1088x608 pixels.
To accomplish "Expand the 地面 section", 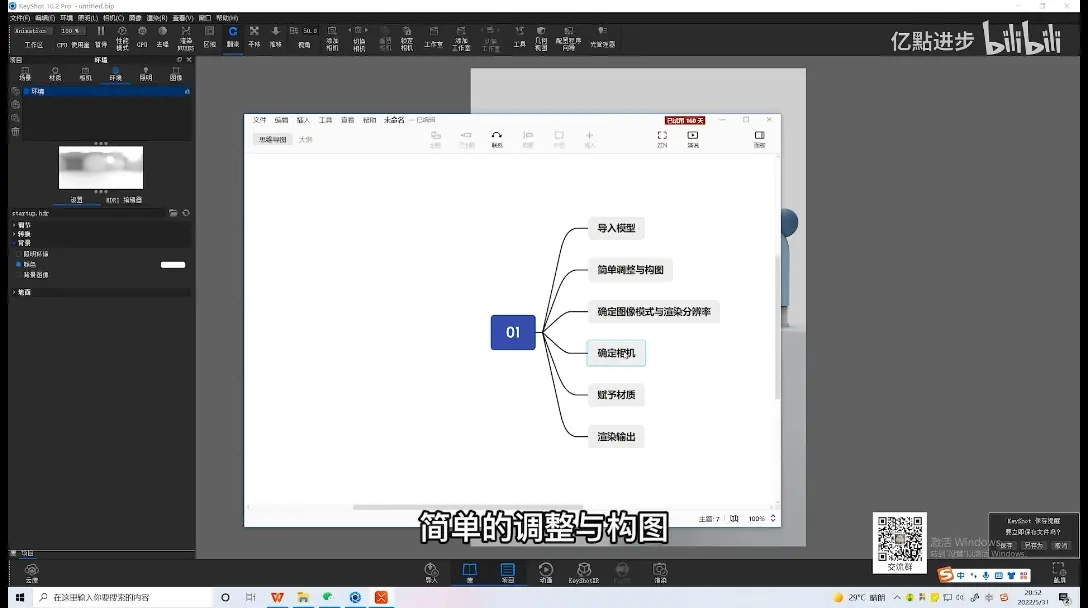I will tap(24, 292).
